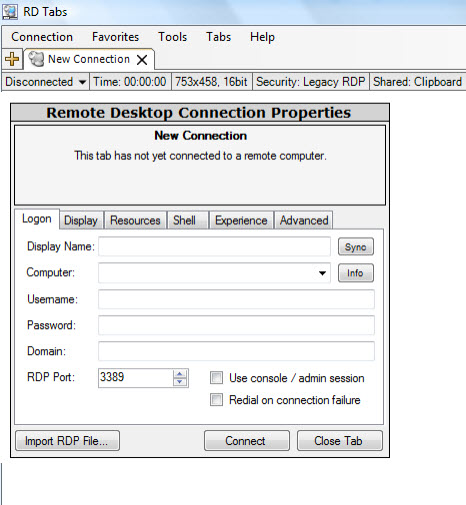Open the Help menu
Viewport: 466px width, 505px height.
pyautogui.click(x=262, y=37)
